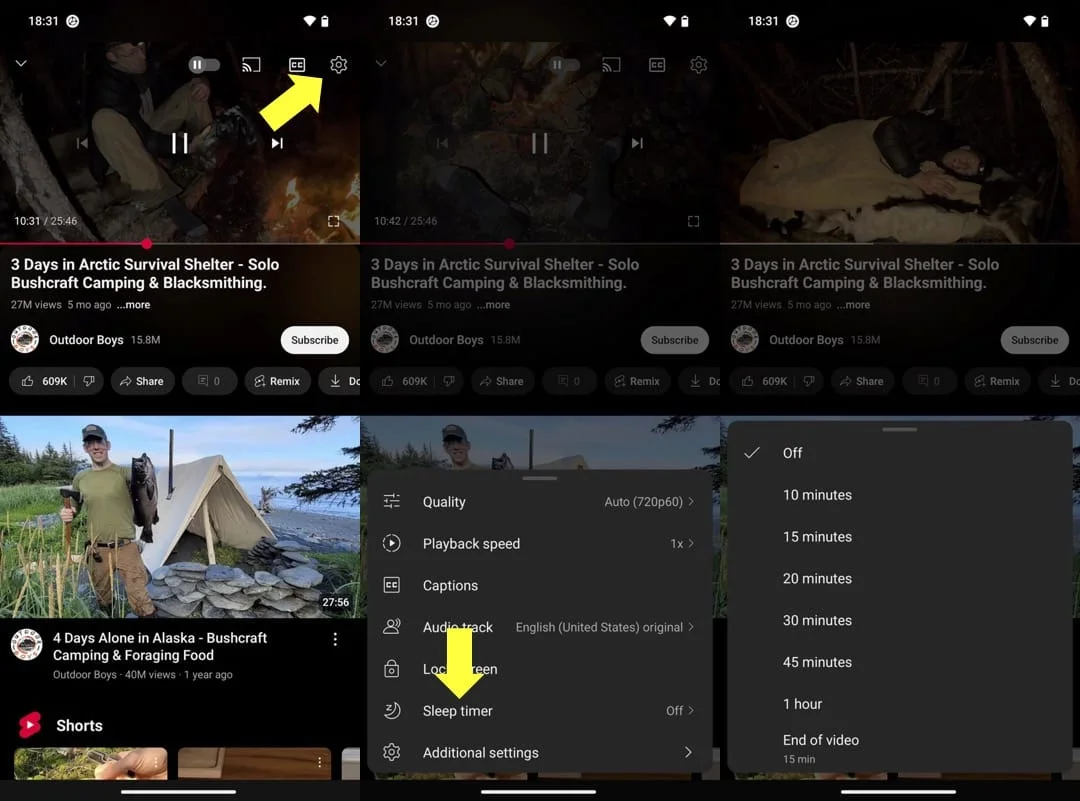
Task: Tap the Cast icon in left screen
Action: [251, 65]
